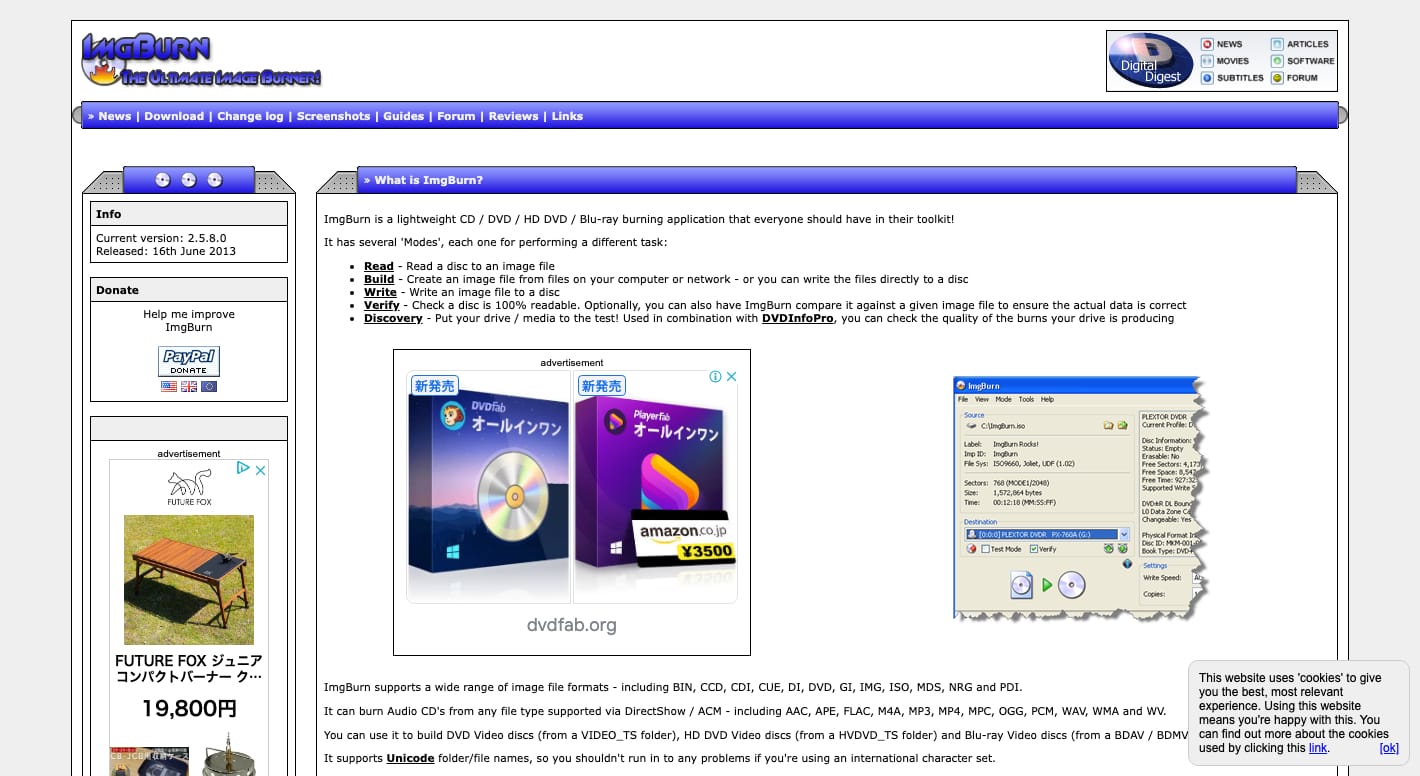Click the PayPal Donate button
This screenshot has height=776, width=1420.
(x=189, y=361)
